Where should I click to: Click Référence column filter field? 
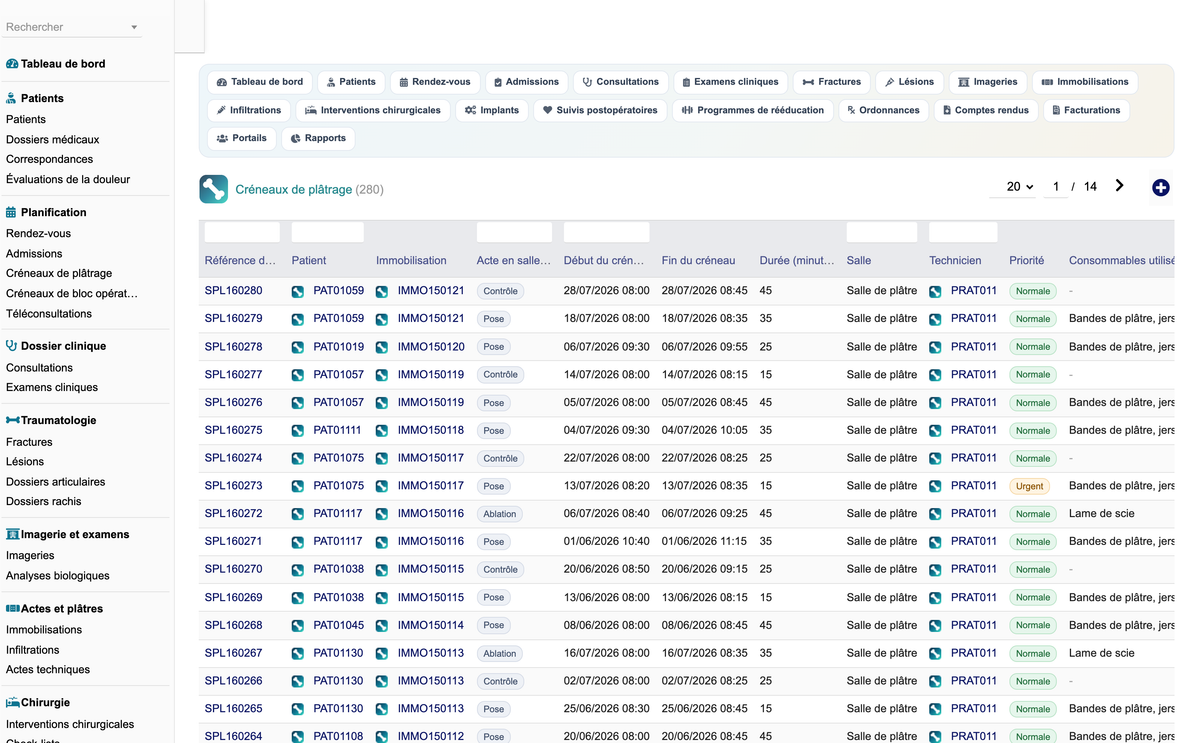242,232
